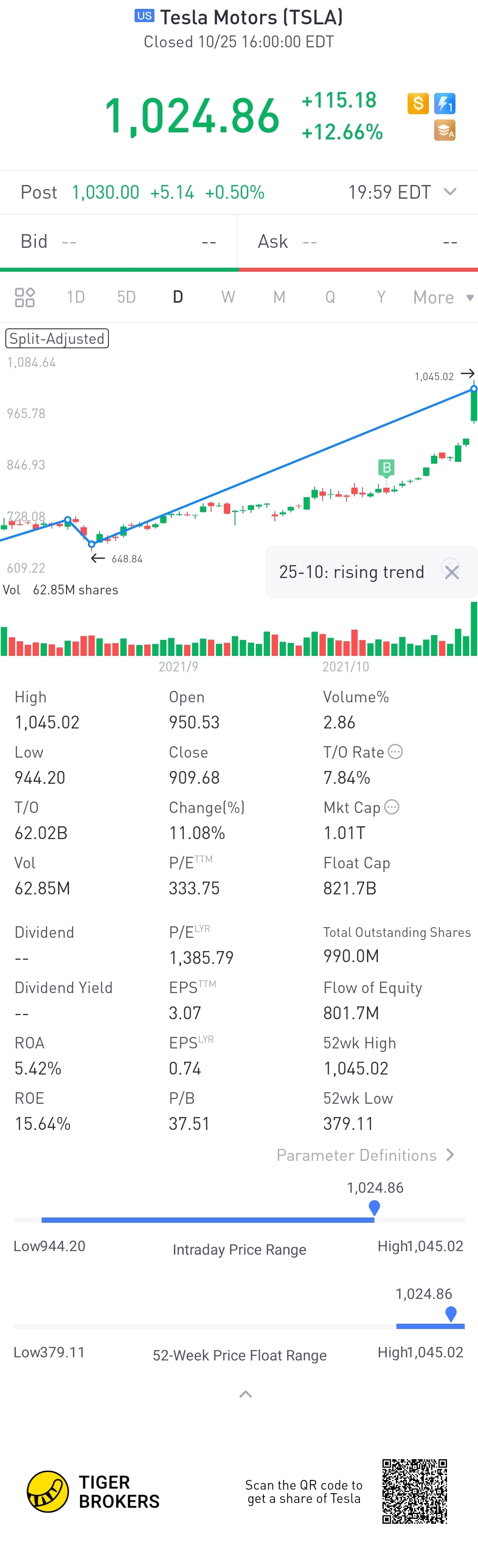Switch chart to 5D tab
The height and width of the screenshot is (1568, 478).
127,297
